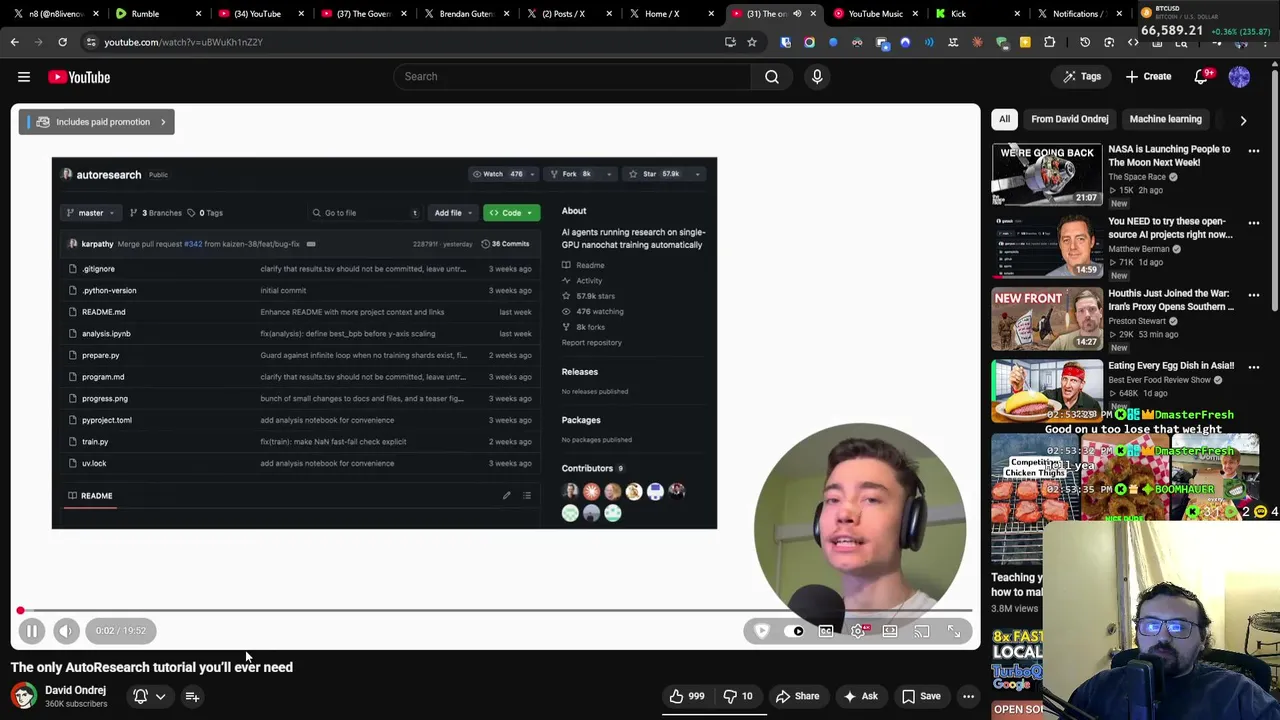Click the shield icon in player controls
Screen dimensions: 1280x720
(x=762, y=631)
